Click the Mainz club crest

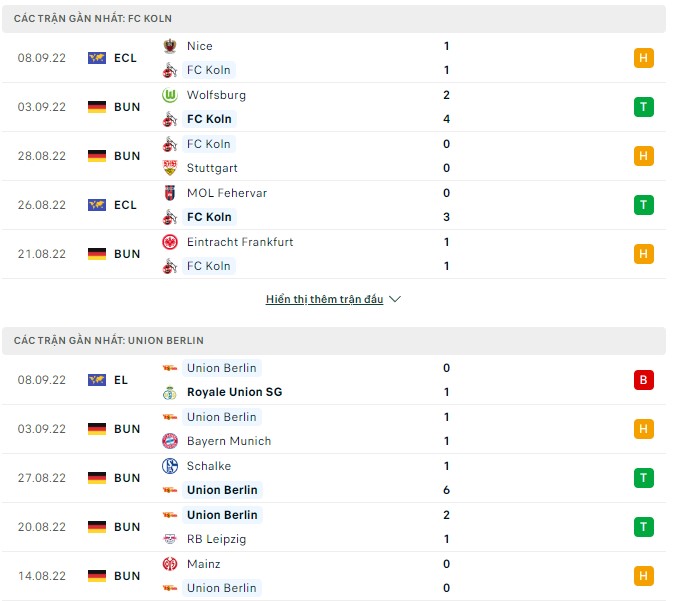[x=170, y=564]
